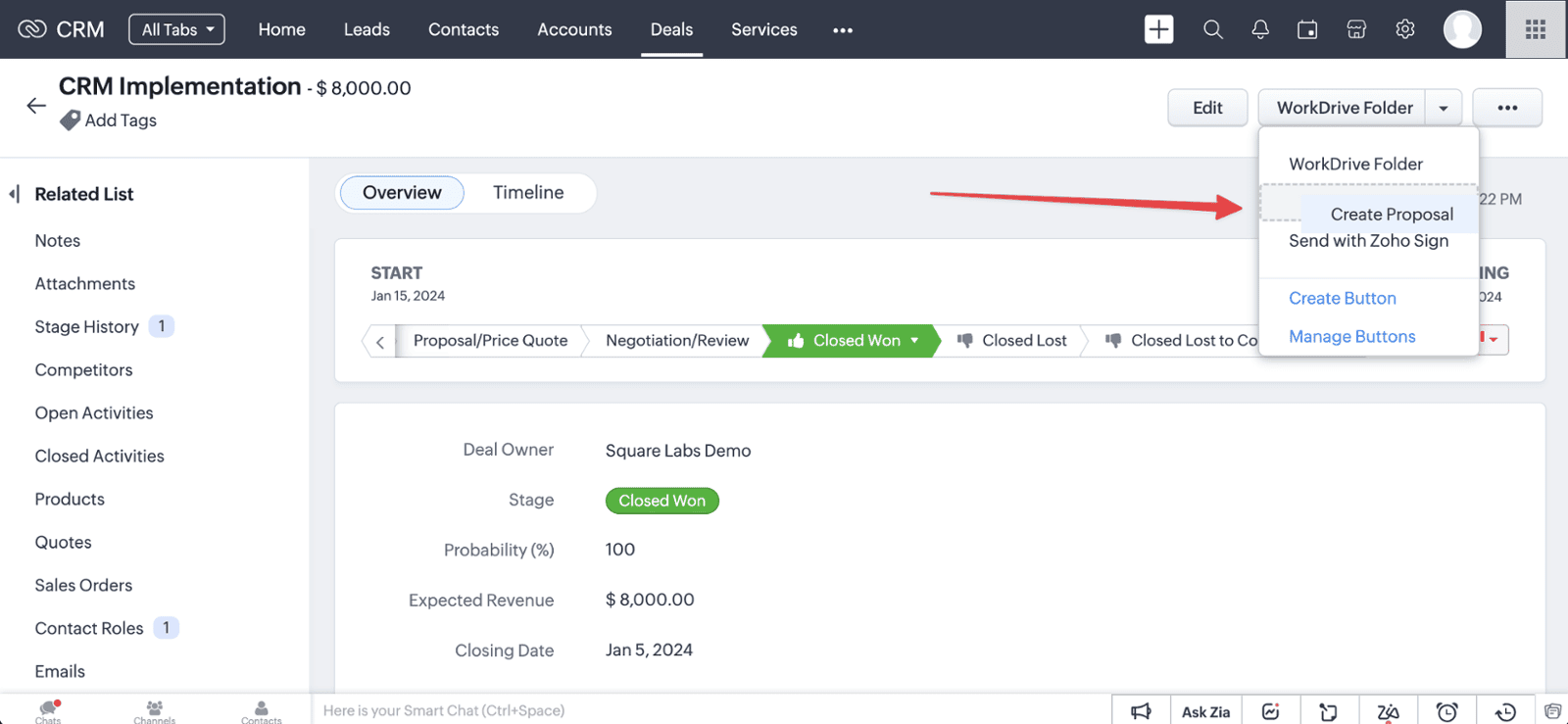Open the recent items history icon
Viewport: 1568px width, 724px height.
[1505, 711]
